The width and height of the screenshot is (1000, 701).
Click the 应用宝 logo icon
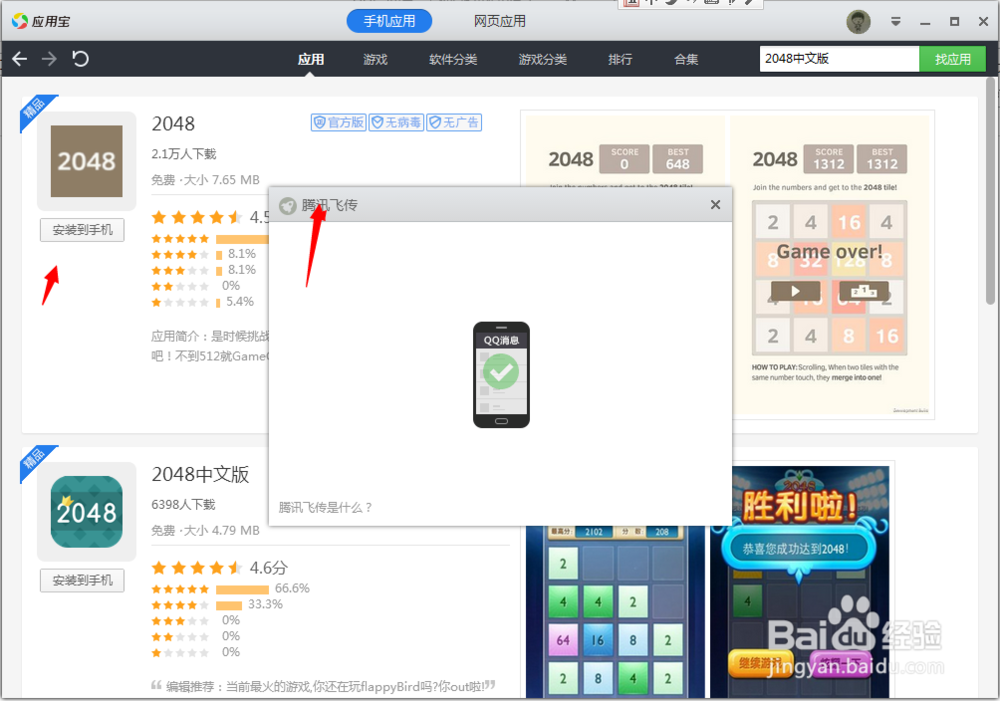(18, 20)
